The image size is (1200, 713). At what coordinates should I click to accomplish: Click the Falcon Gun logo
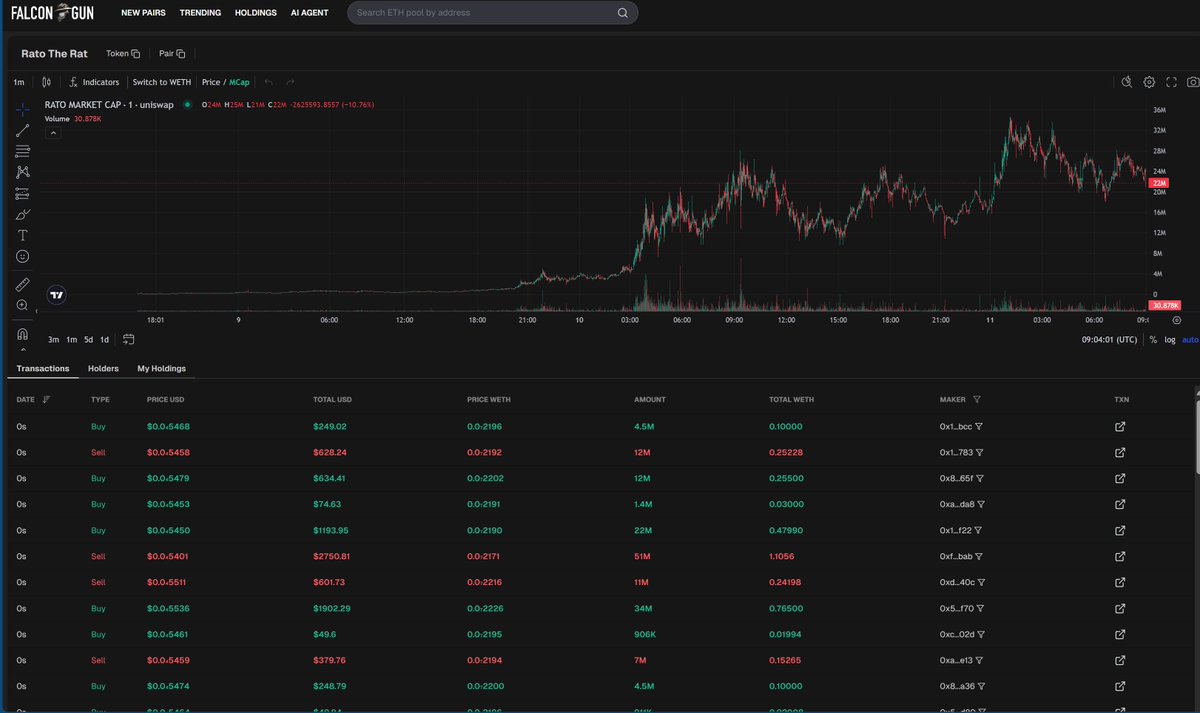pyautogui.click(x=54, y=13)
